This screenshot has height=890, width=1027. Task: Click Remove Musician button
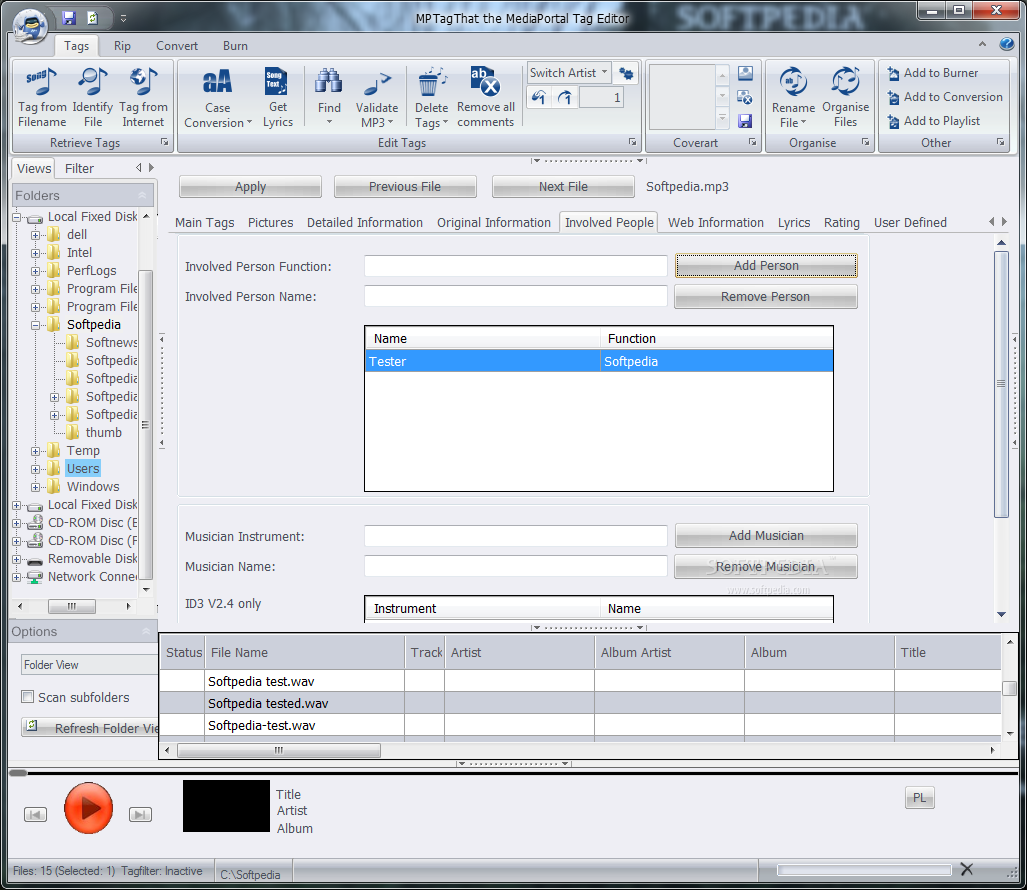(766, 566)
